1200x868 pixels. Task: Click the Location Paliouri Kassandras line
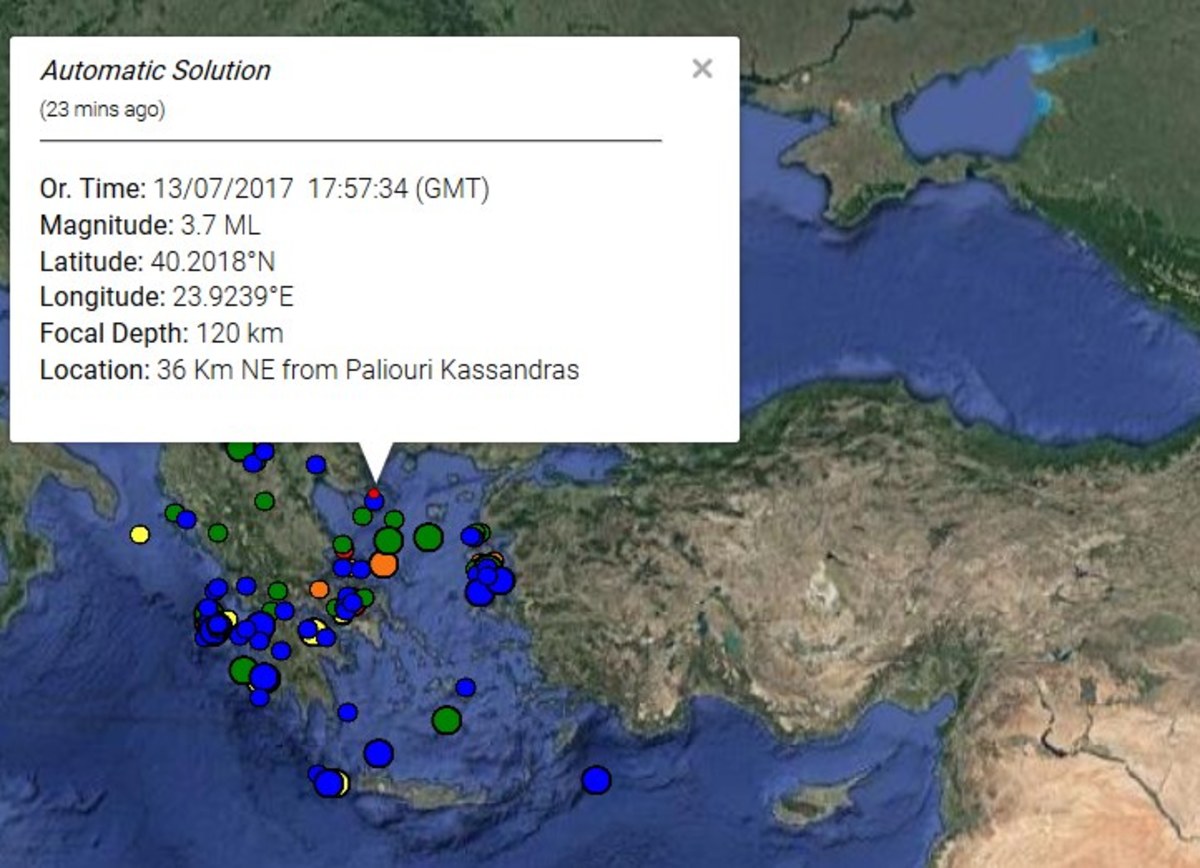pyautogui.click(x=309, y=370)
